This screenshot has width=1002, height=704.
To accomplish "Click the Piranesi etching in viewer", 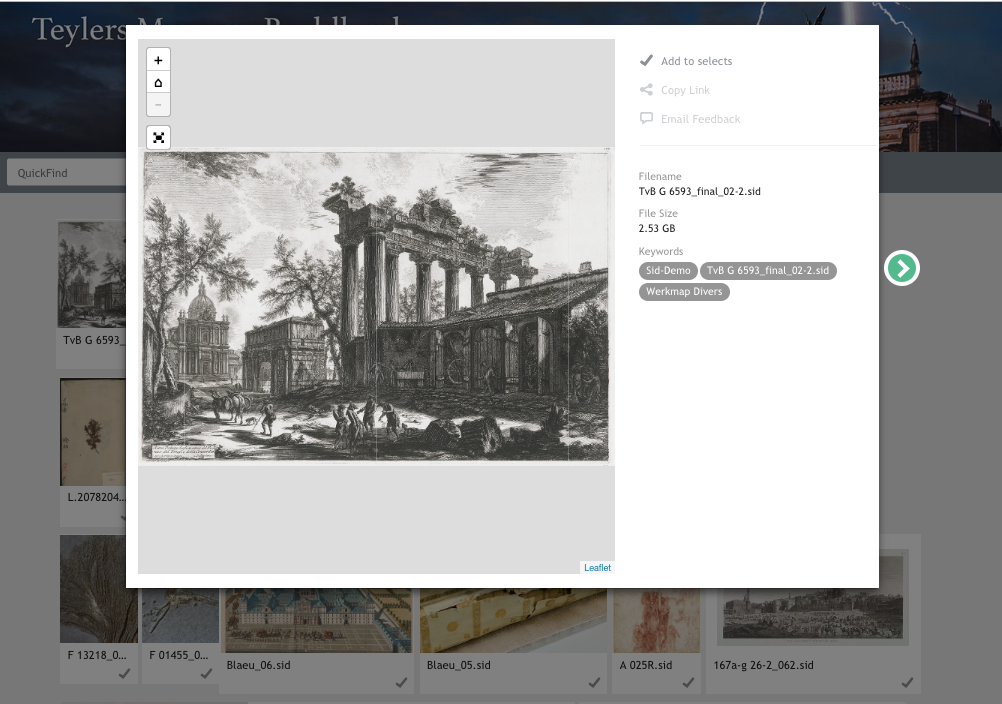I will (376, 305).
